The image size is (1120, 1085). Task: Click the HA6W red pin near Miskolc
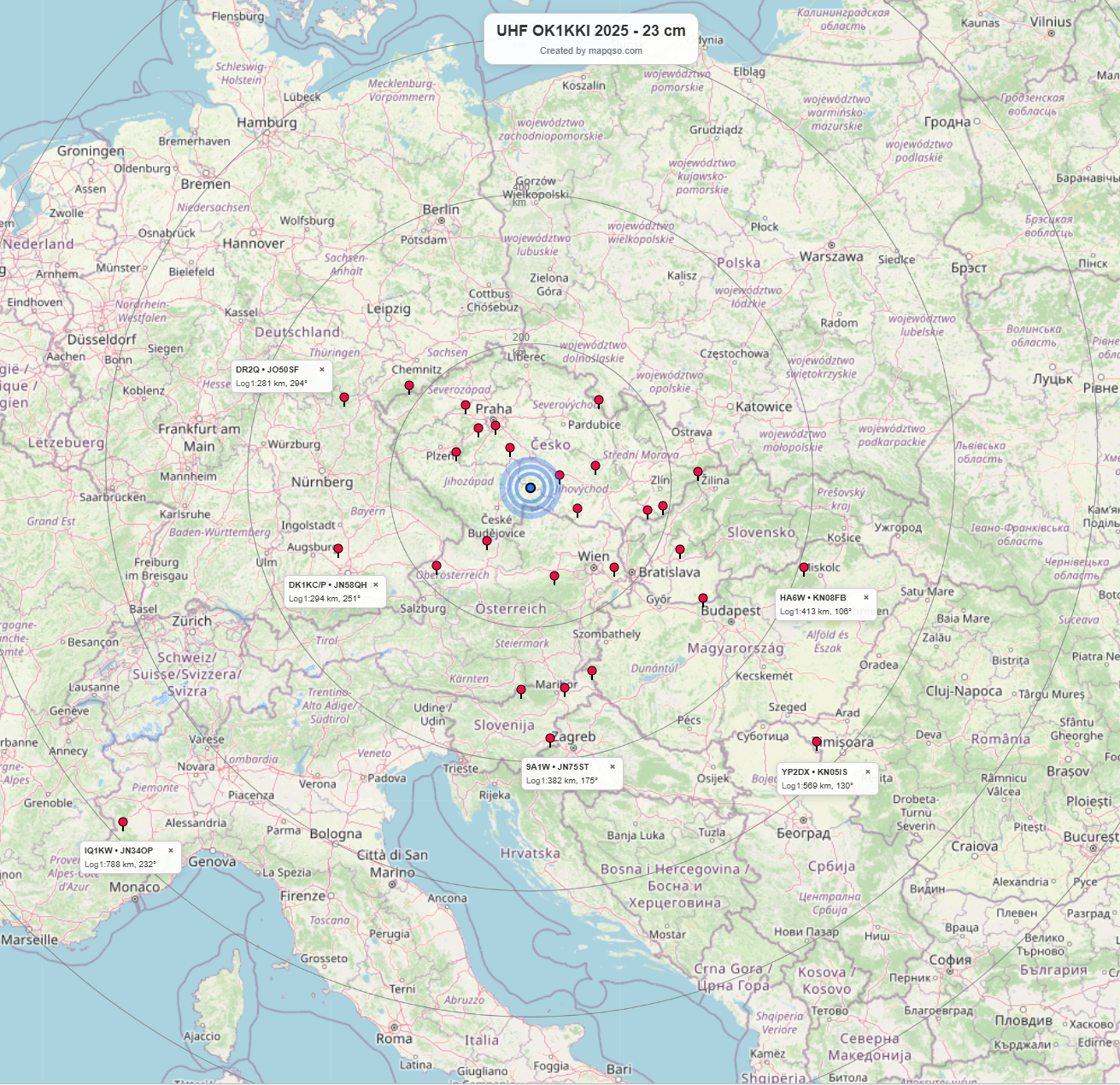coord(804,568)
